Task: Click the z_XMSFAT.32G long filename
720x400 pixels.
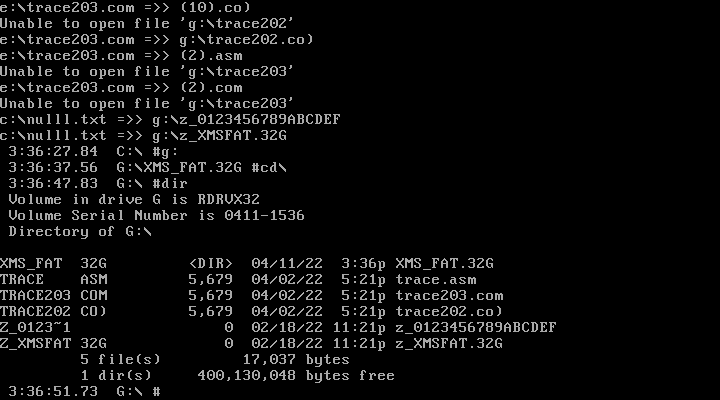Action: [449, 344]
